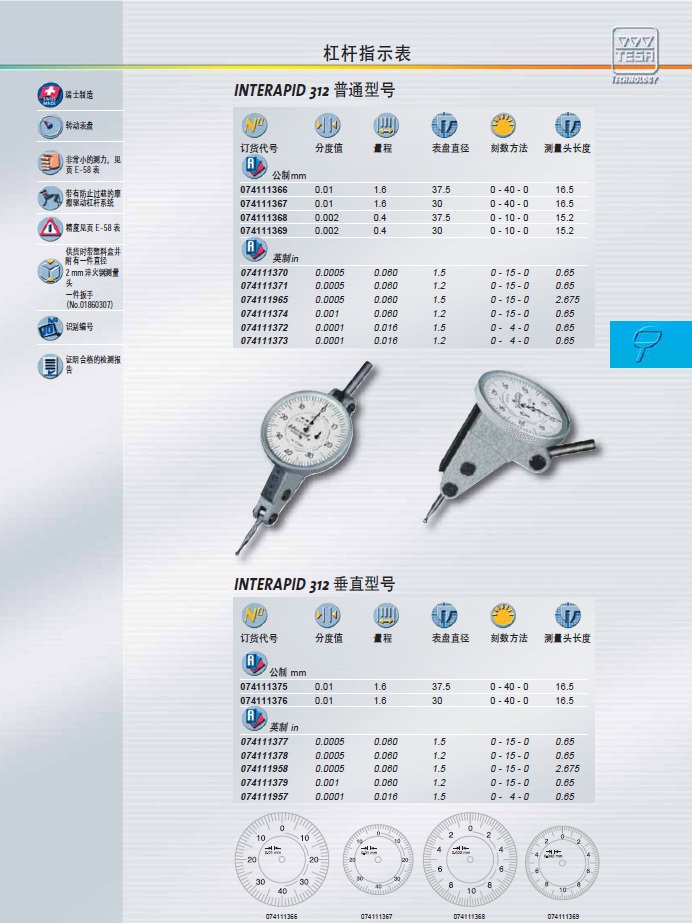Screen dimensions: 692x923
Task: Click the yellow scale method icon in 垂直型号 table
Action: pos(503,615)
